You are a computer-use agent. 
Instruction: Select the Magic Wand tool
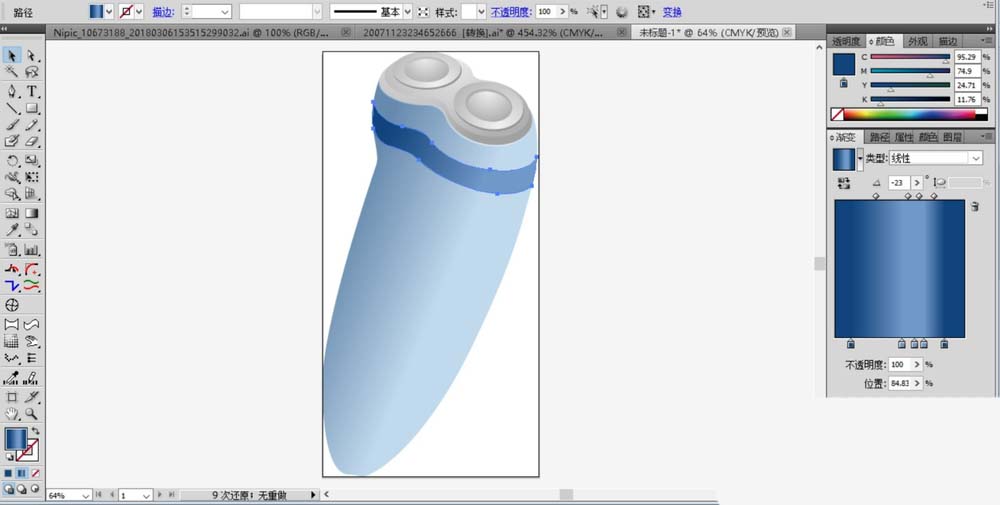tap(12, 72)
